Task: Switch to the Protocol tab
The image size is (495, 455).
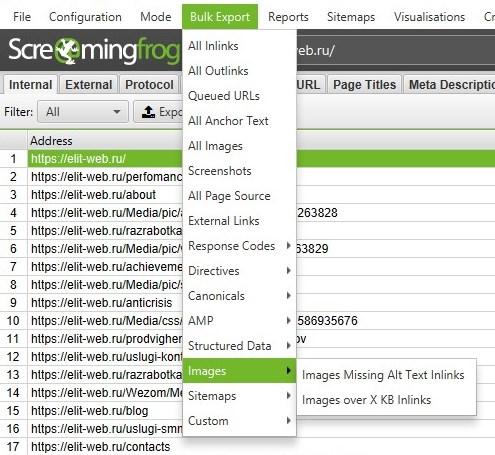Action: pos(149,85)
